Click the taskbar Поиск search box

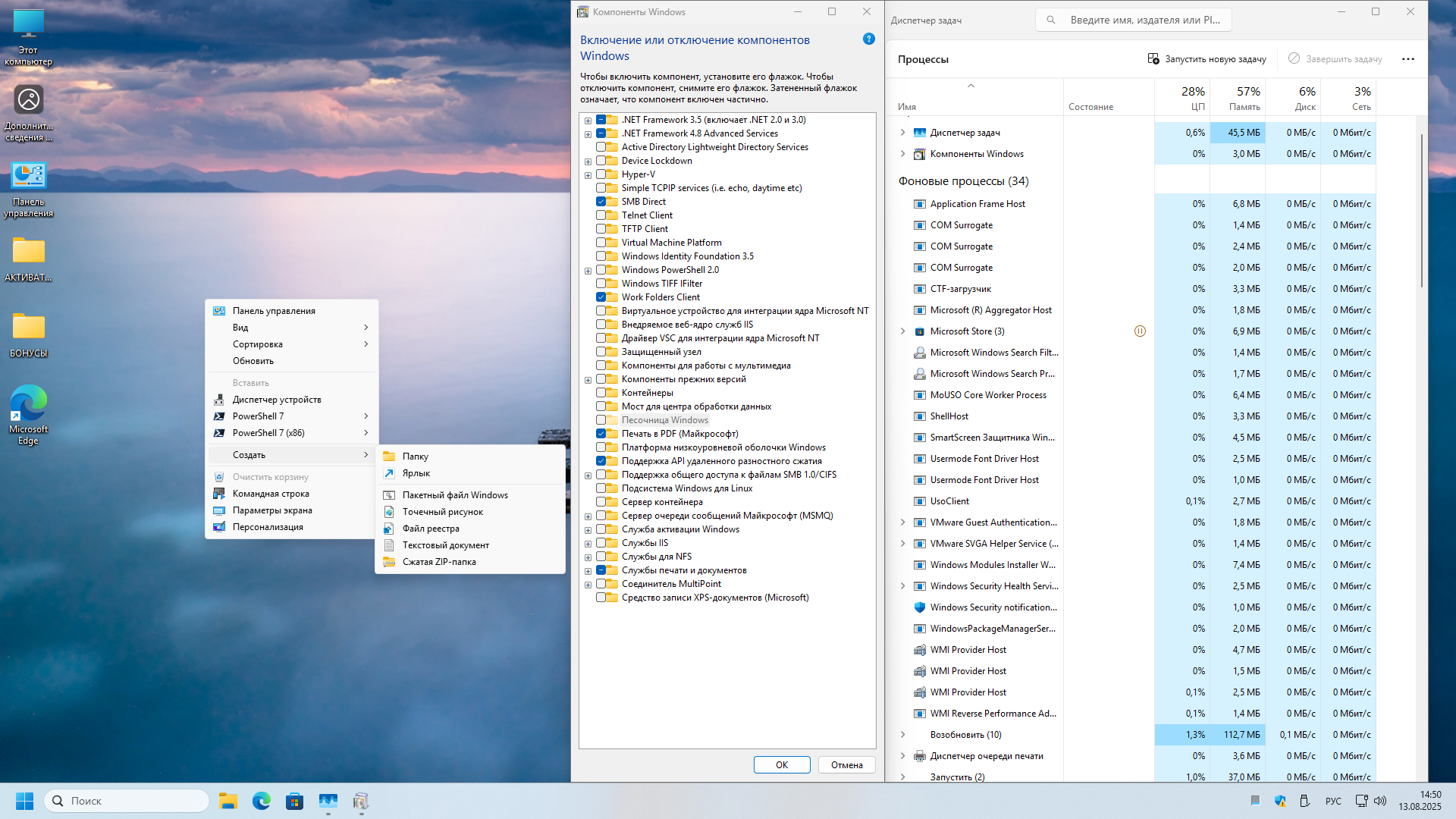[x=127, y=801]
